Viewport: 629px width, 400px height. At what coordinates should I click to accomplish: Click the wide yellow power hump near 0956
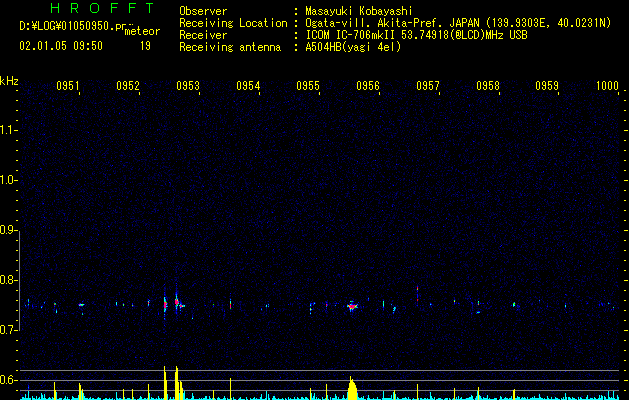[x=352, y=388]
